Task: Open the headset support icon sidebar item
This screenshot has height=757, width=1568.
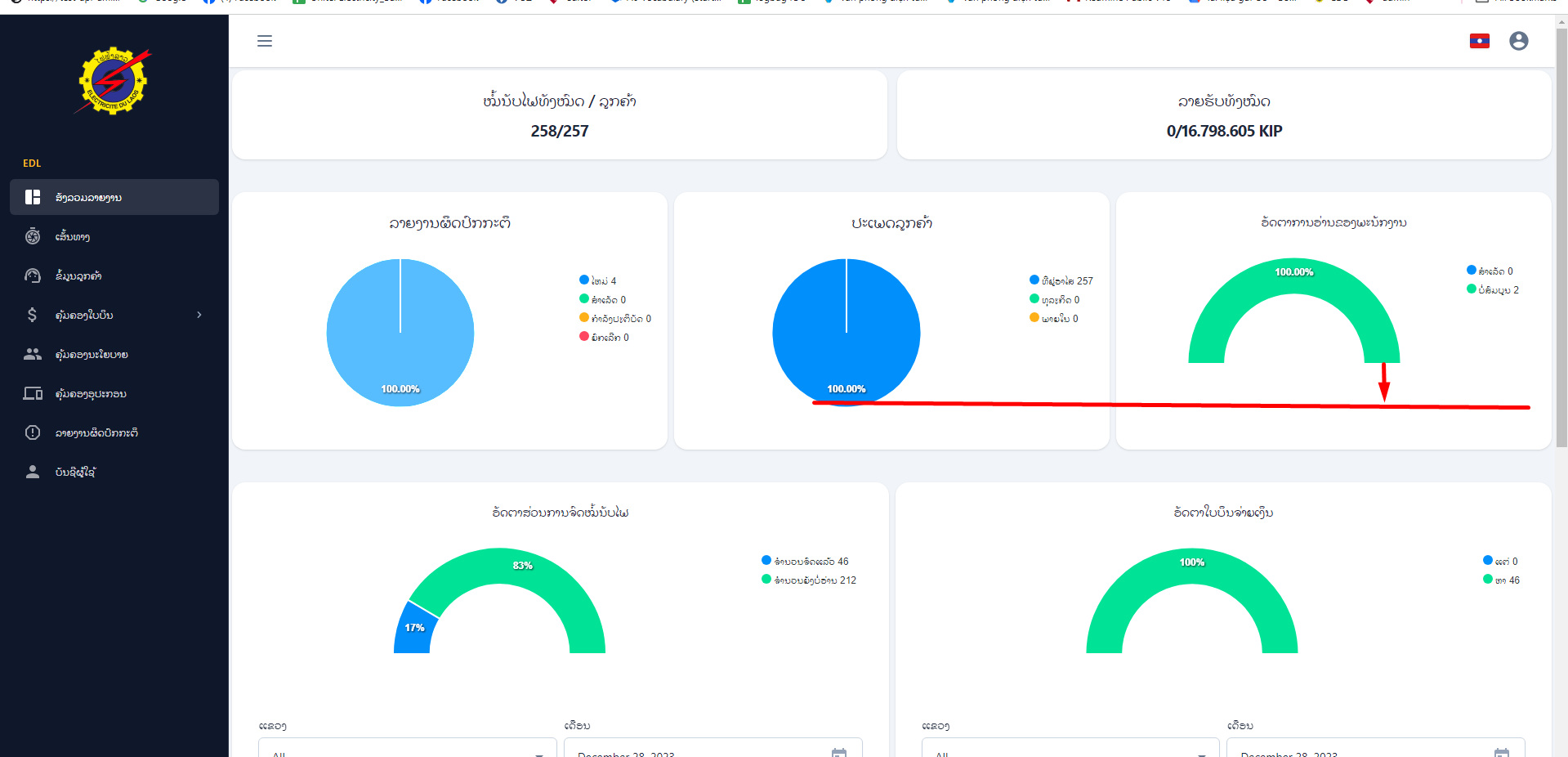Action: 114,275
